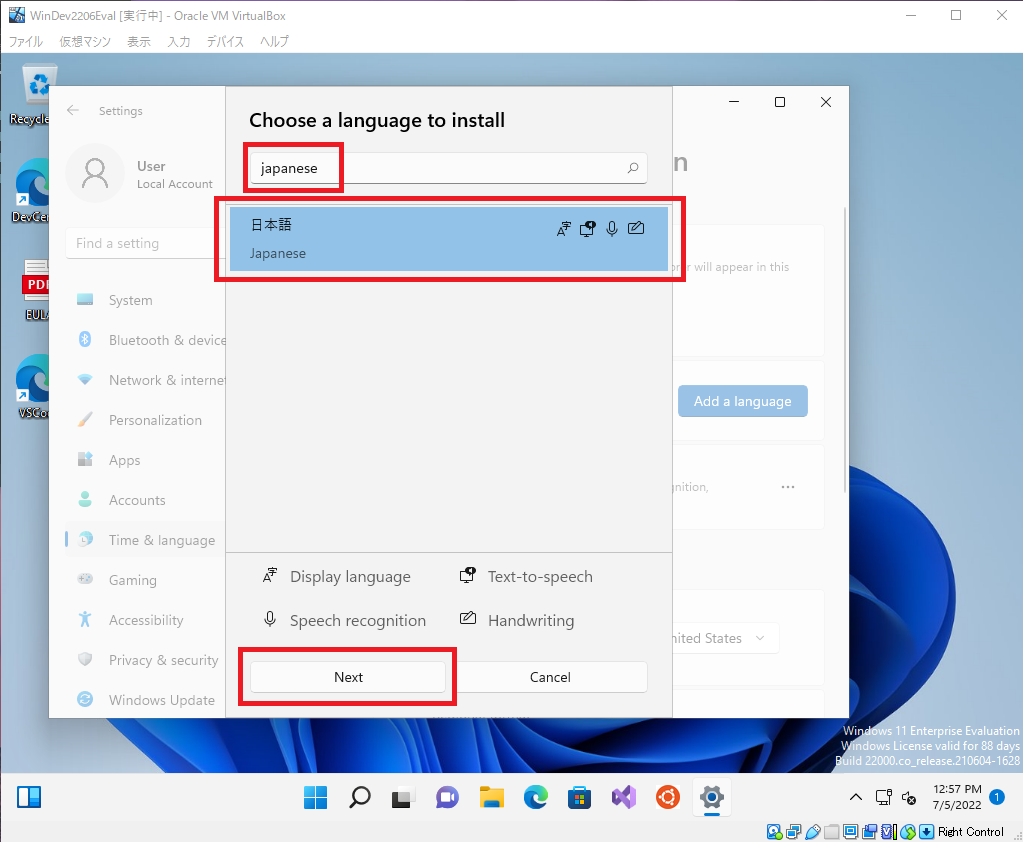This screenshot has height=842, width=1023.
Task: Open Microsoft Edge from the taskbar
Action: coord(535,797)
